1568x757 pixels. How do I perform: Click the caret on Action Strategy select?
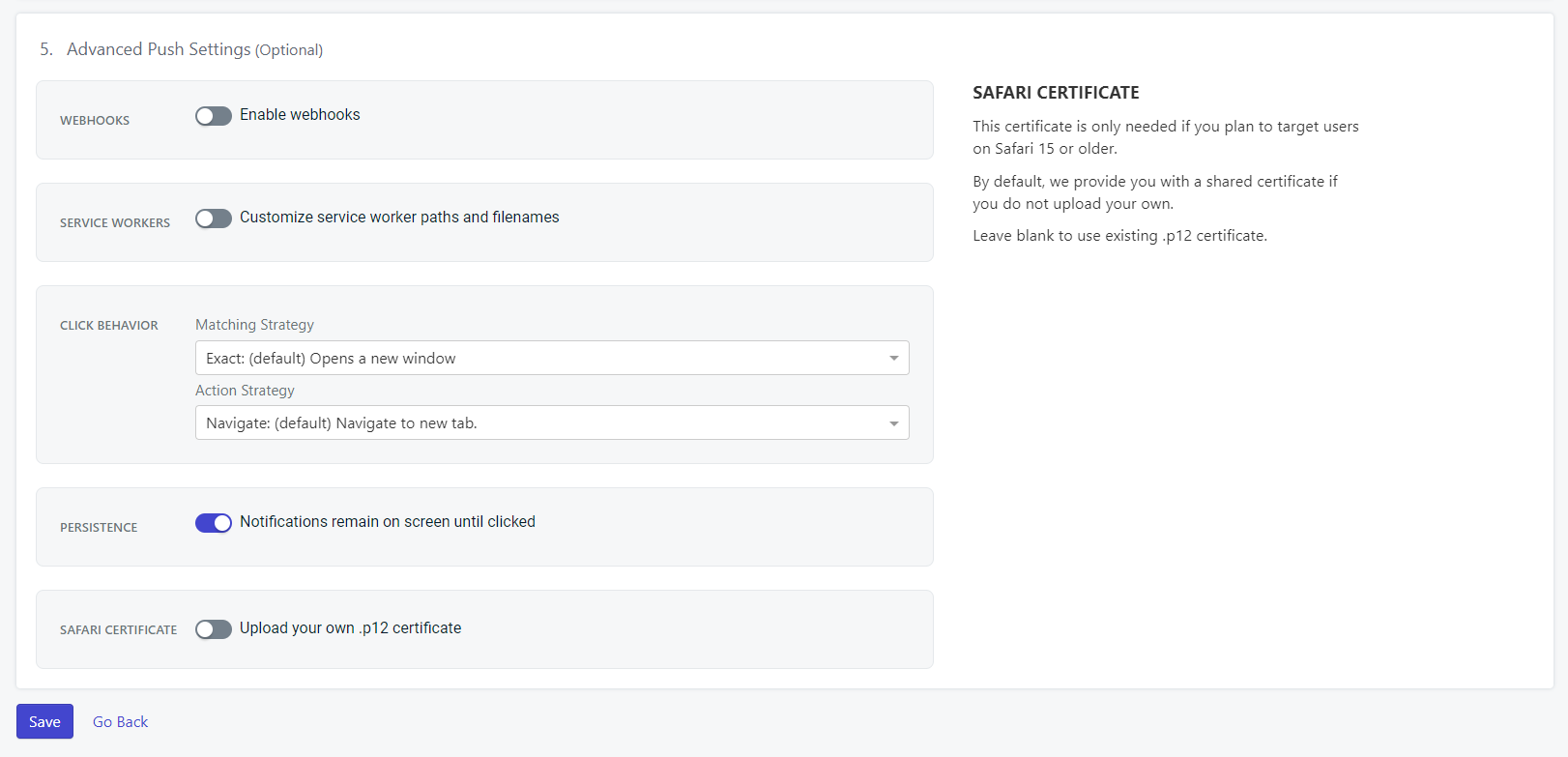894,423
